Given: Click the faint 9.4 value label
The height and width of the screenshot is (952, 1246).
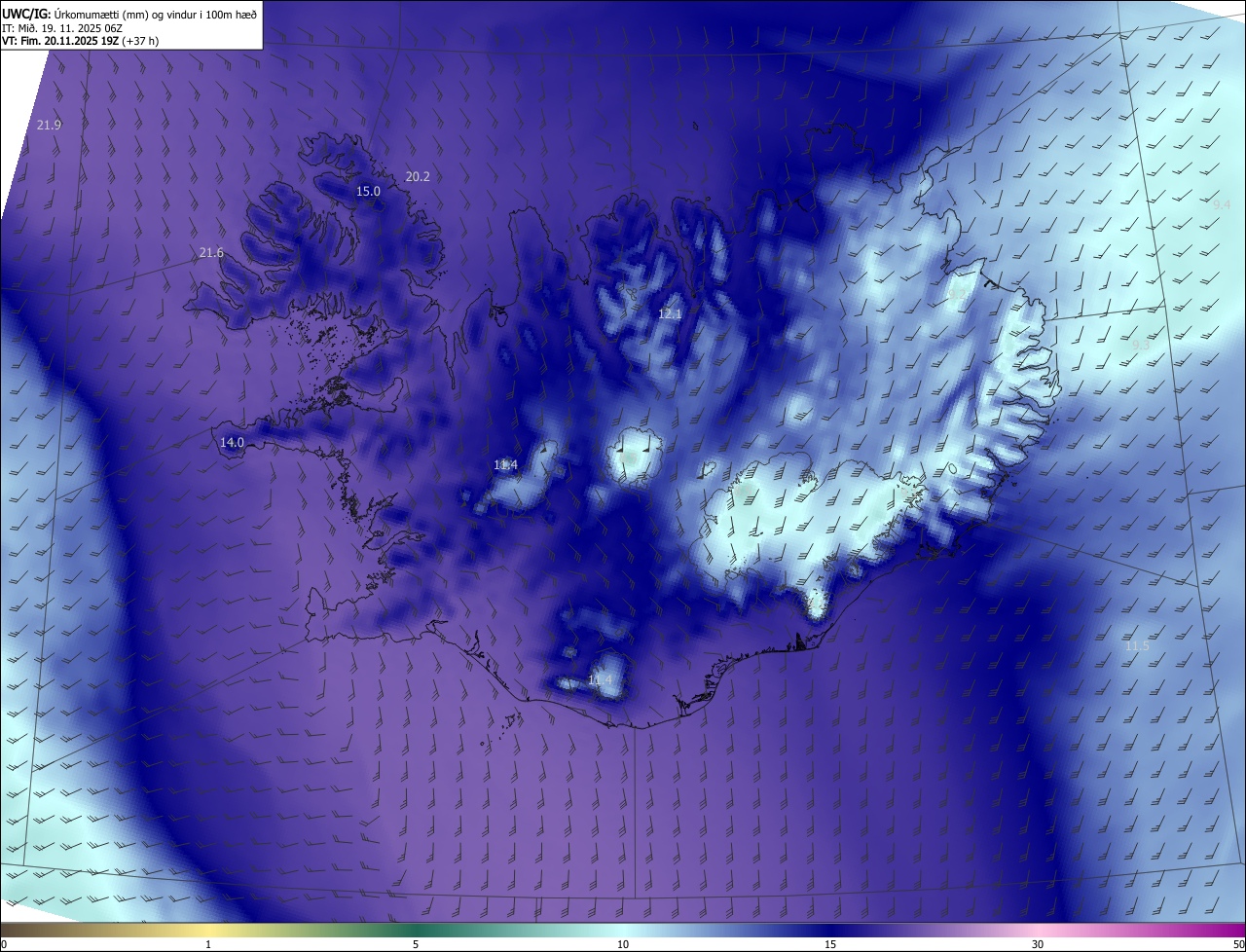Looking at the screenshot, I should pos(1222,204).
